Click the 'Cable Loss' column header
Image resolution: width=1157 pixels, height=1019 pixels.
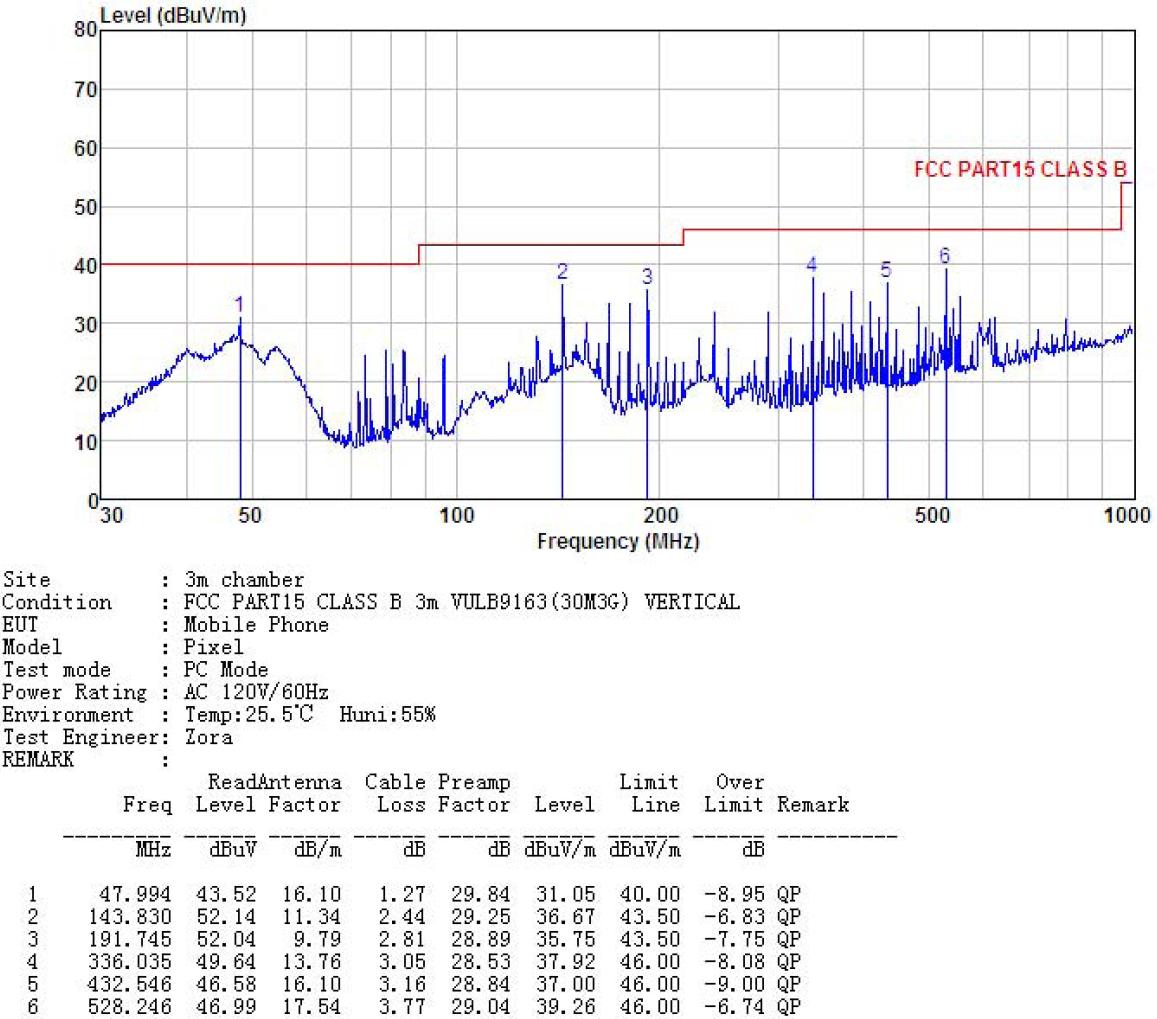(396, 793)
